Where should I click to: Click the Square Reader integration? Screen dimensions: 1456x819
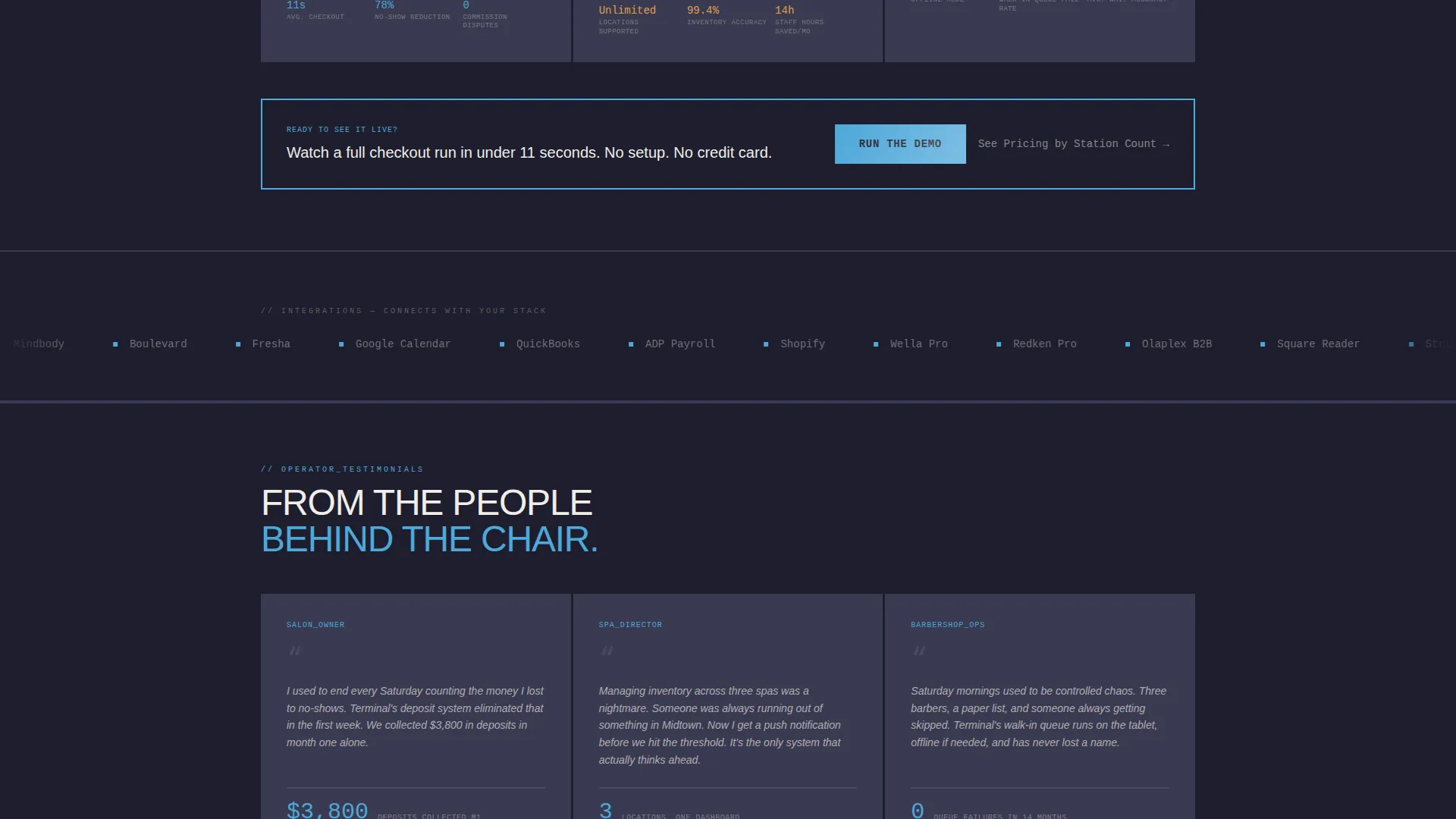click(x=1318, y=344)
